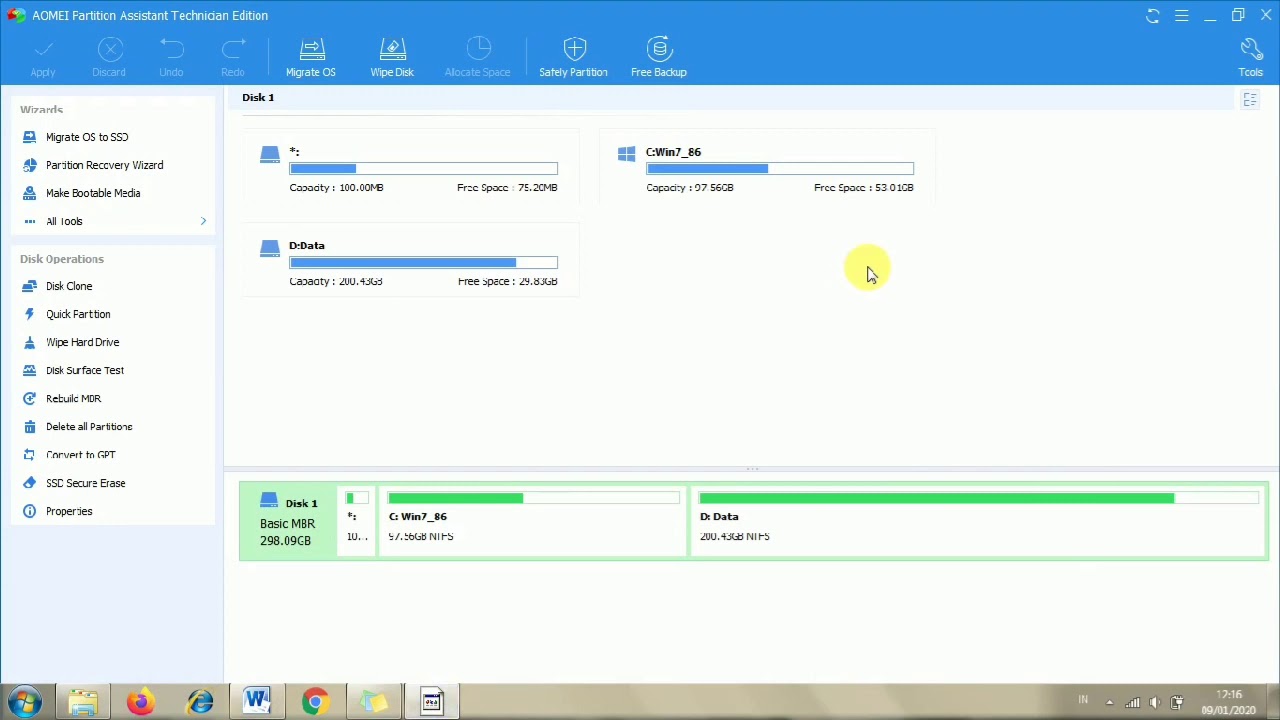Image resolution: width=1280 pixels, height=720 pixels.
Task: Open All Tools entry
Action: [64, 221]
